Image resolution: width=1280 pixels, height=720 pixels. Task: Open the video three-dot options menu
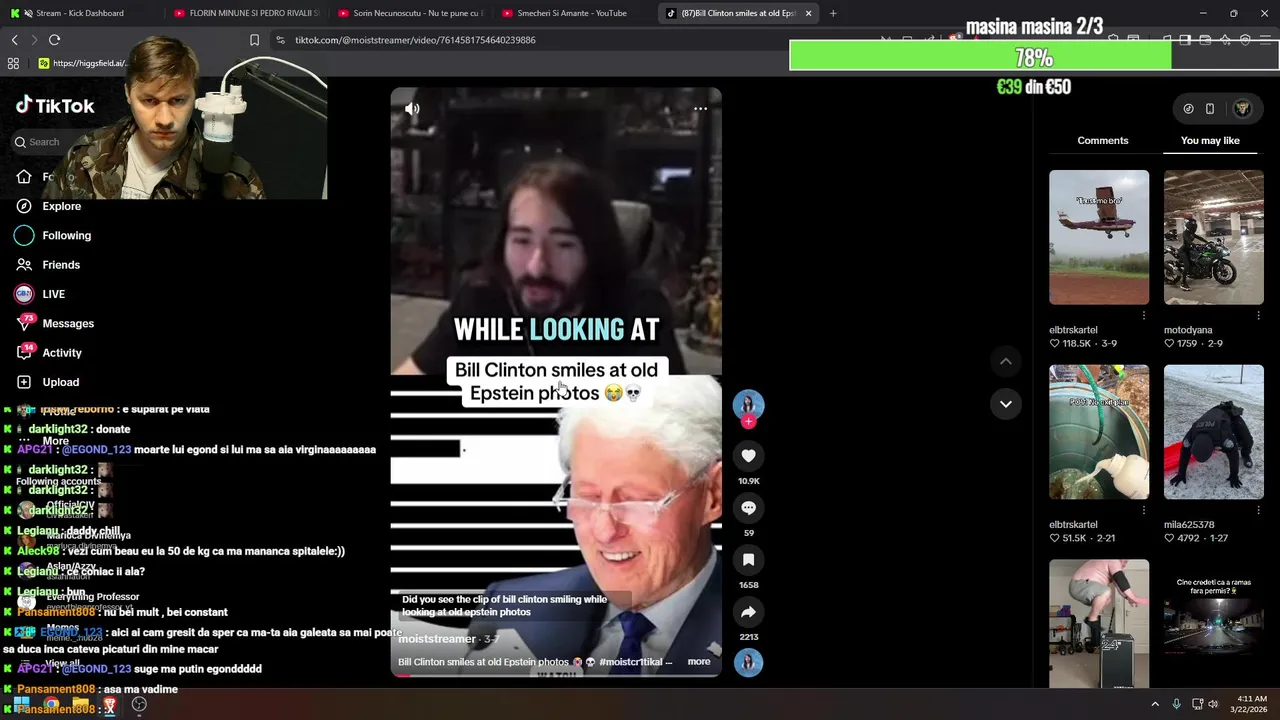click(700, 109)
